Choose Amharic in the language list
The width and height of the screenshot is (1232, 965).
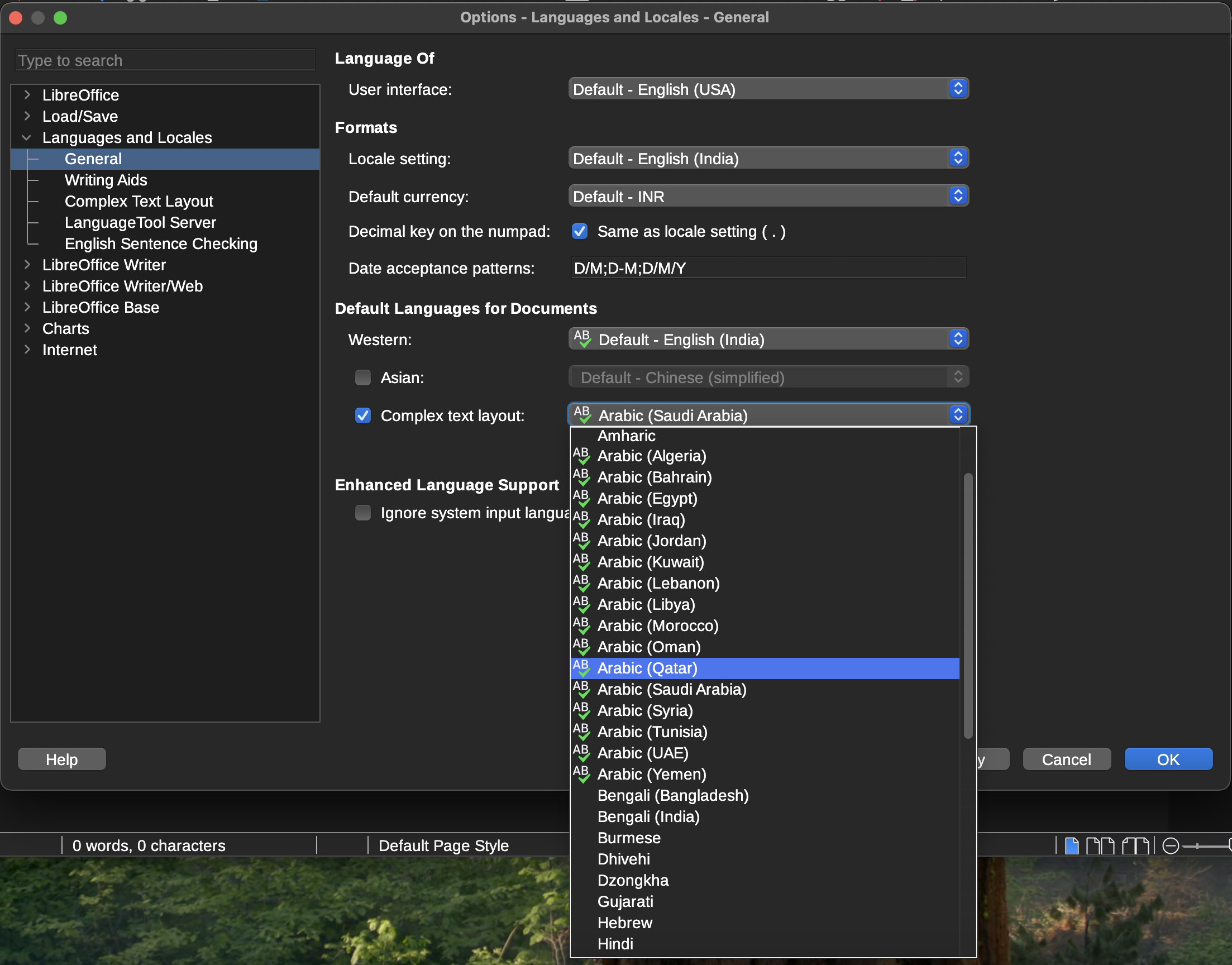coord(765,436)
